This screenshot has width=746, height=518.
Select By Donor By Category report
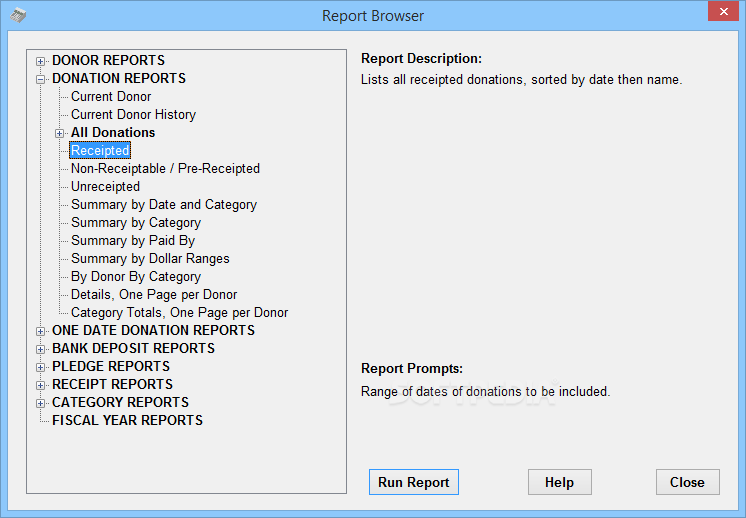[x=136, y=277]
